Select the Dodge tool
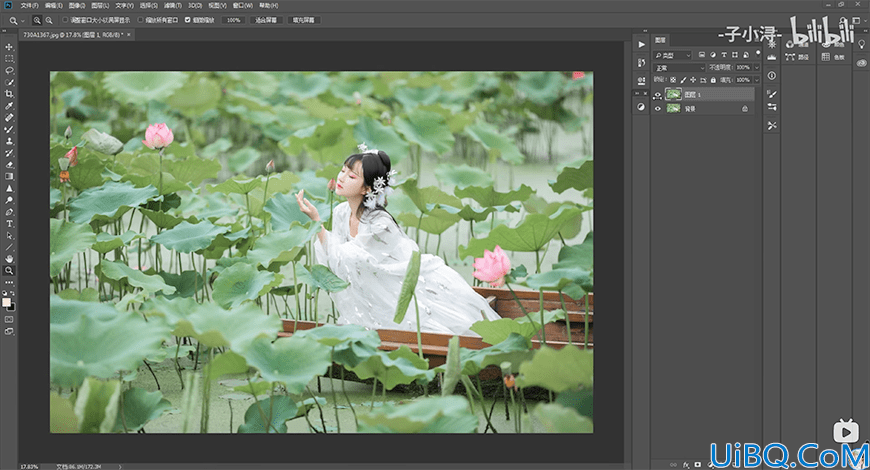The height and width of the screenshot is (470, 870). 9,200
